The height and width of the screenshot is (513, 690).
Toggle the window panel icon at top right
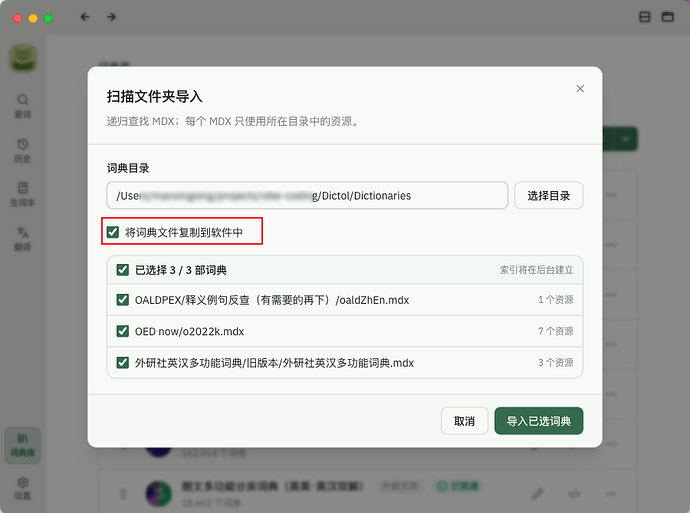pos(668,17)
